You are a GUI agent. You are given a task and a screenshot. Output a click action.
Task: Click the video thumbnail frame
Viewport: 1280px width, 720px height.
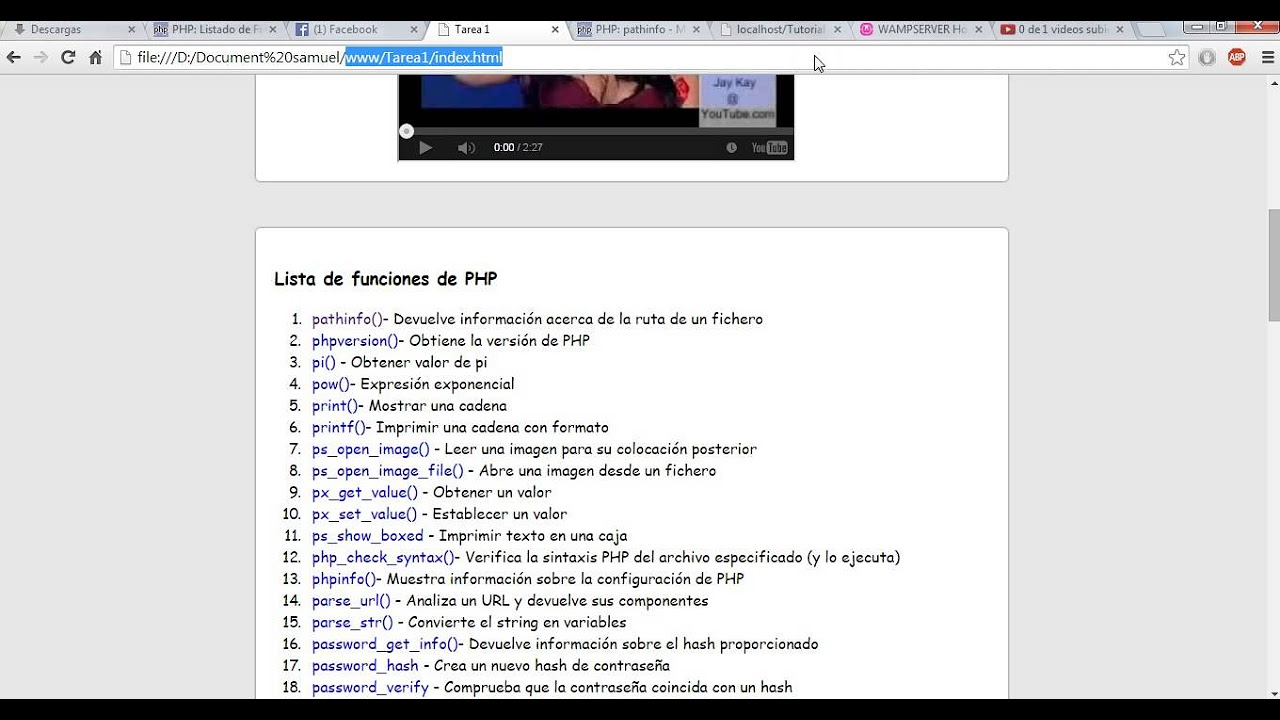coord(596,100)
